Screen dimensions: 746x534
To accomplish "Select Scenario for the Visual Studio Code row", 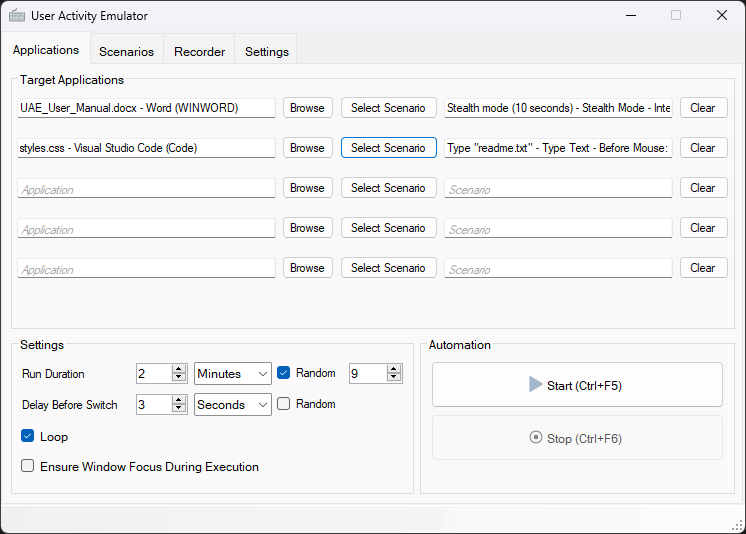I will pos(388,148).
